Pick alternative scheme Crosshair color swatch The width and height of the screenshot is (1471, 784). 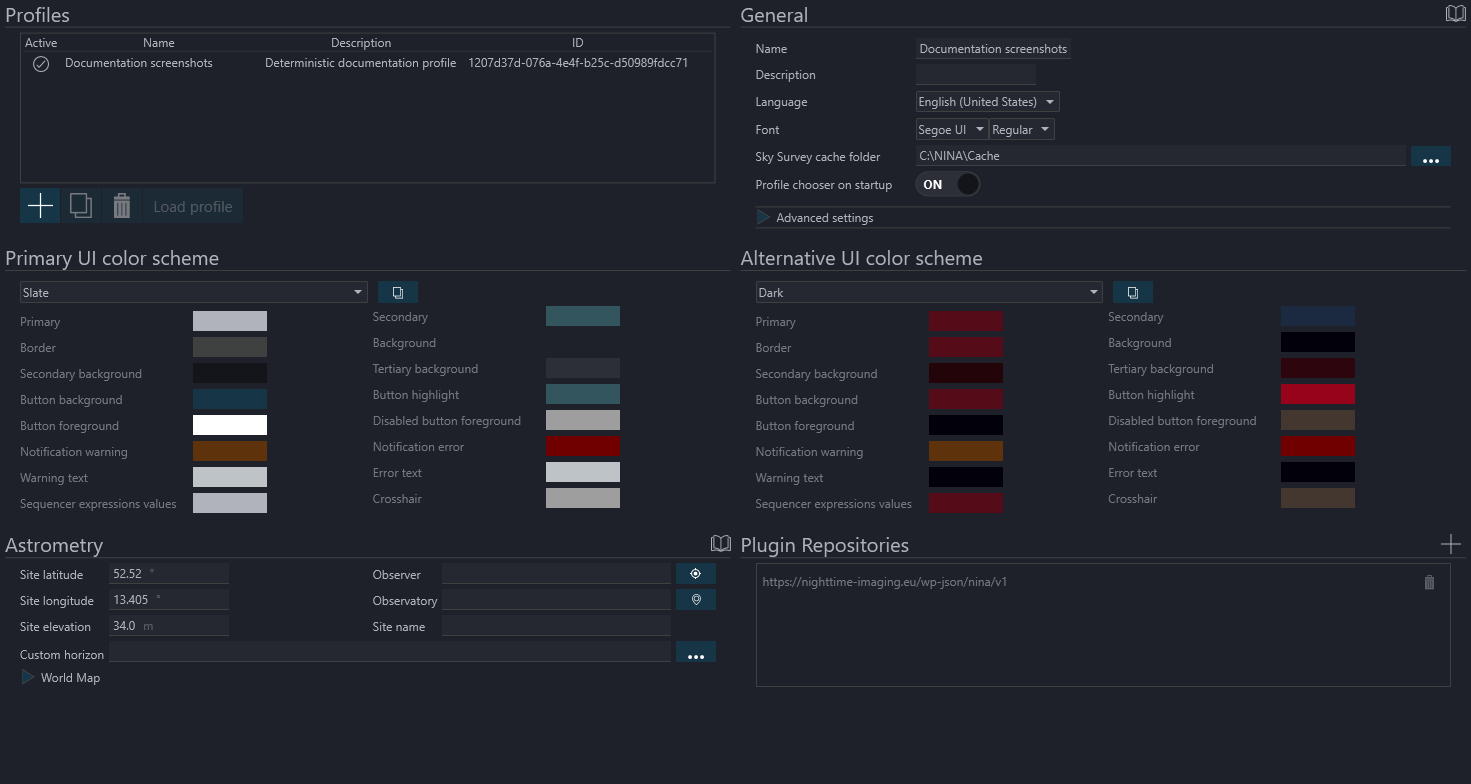point(1318,498)
